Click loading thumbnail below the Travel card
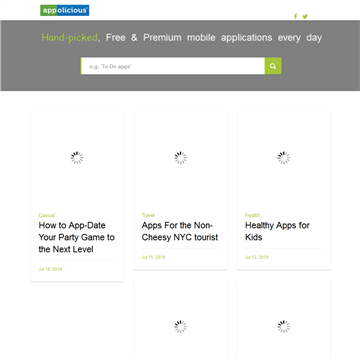 coord(181,326)
